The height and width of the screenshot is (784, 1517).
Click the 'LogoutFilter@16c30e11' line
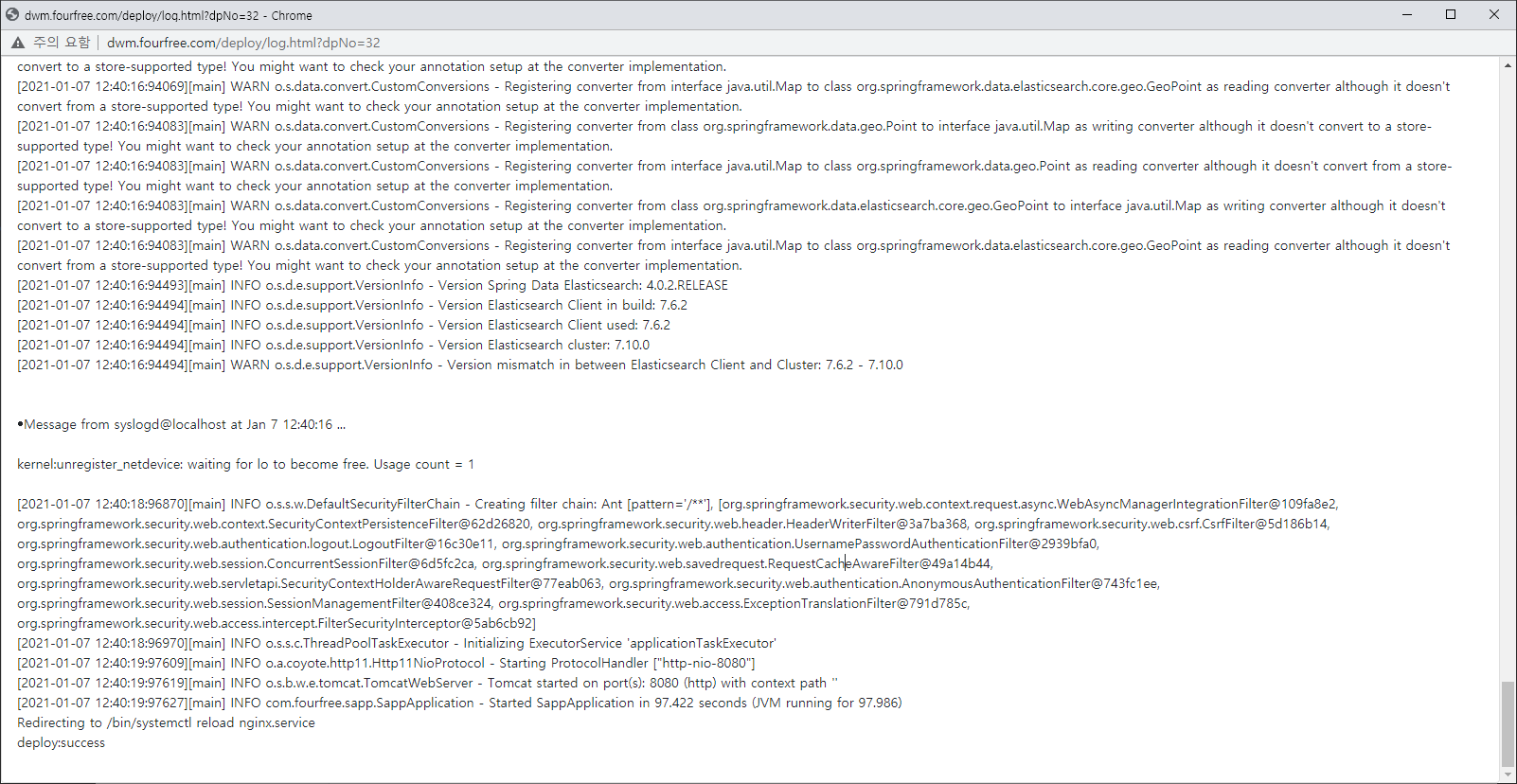coord(559,544)
